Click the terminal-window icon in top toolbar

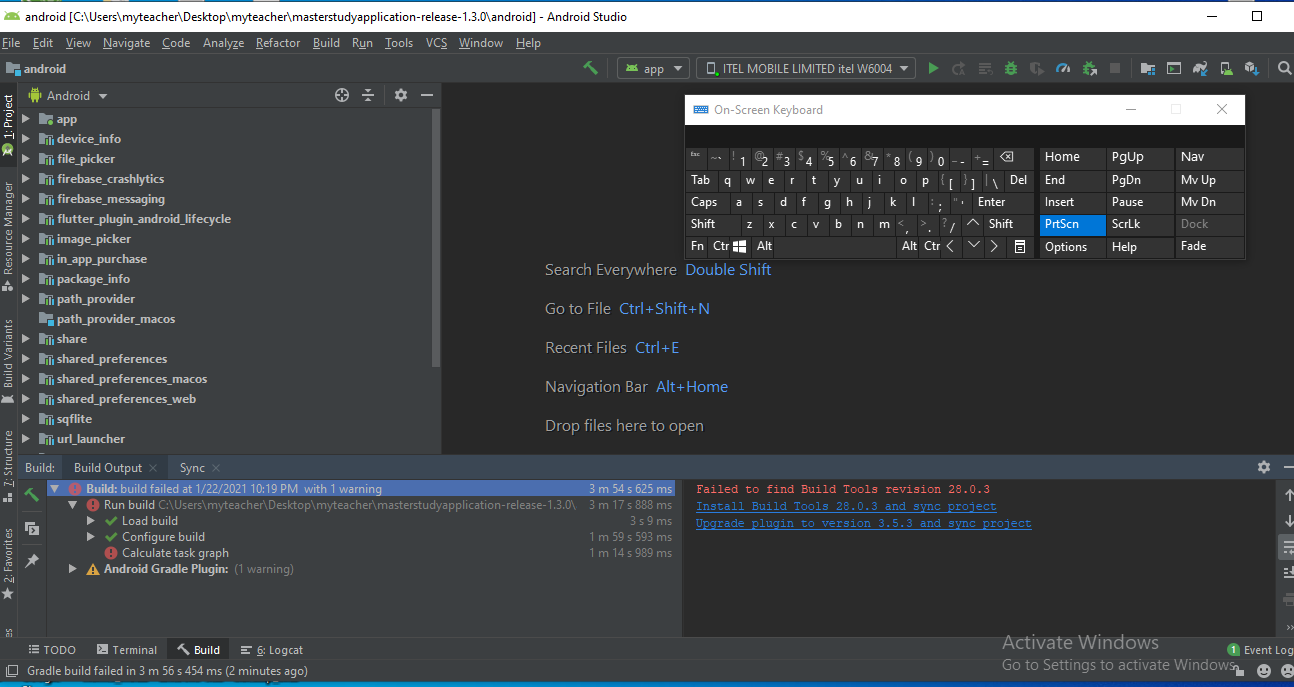pyautogui.click(x=1174, y=68)
